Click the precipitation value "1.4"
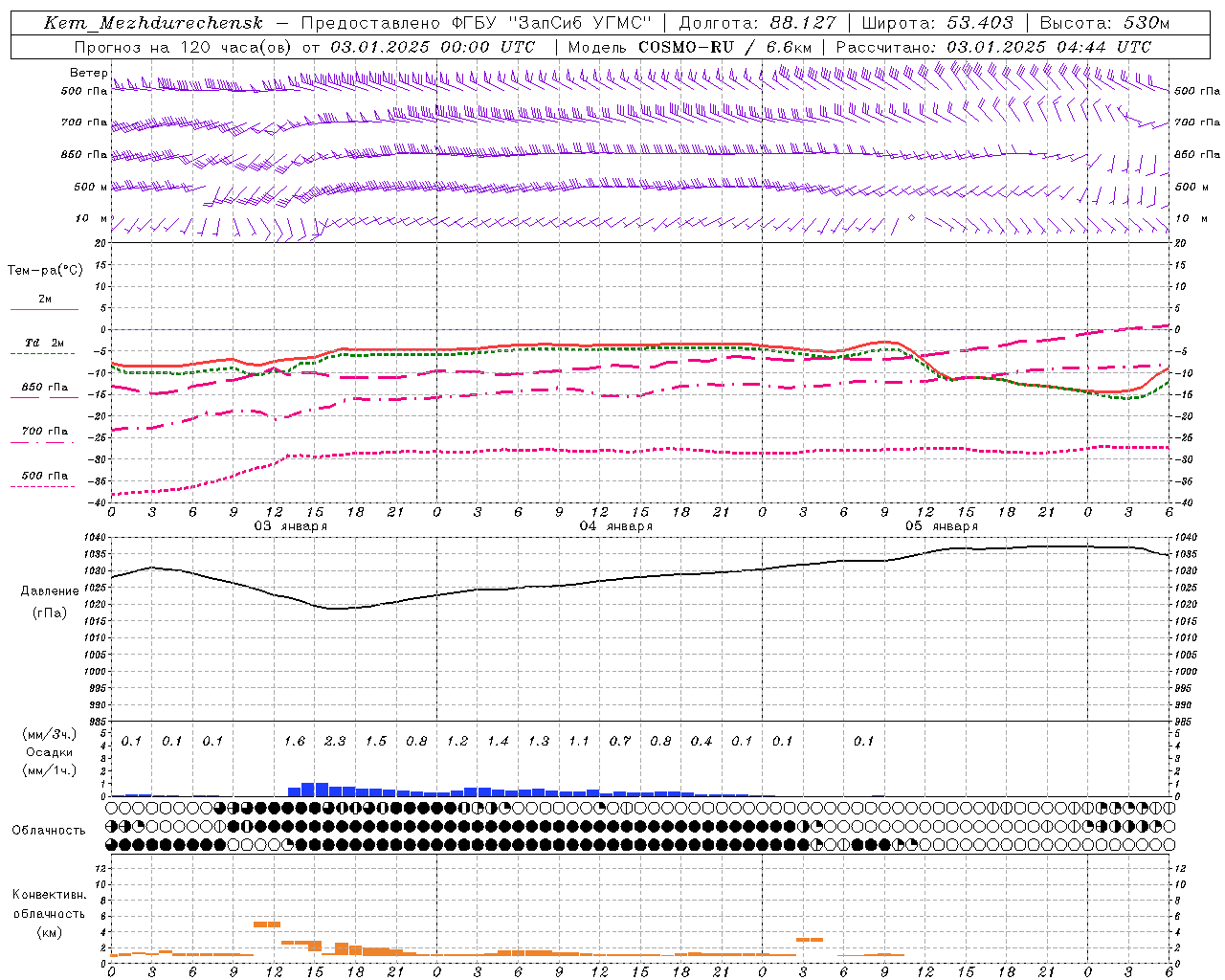This screenshot has width=1225, height=980. [x=498, y=742]
